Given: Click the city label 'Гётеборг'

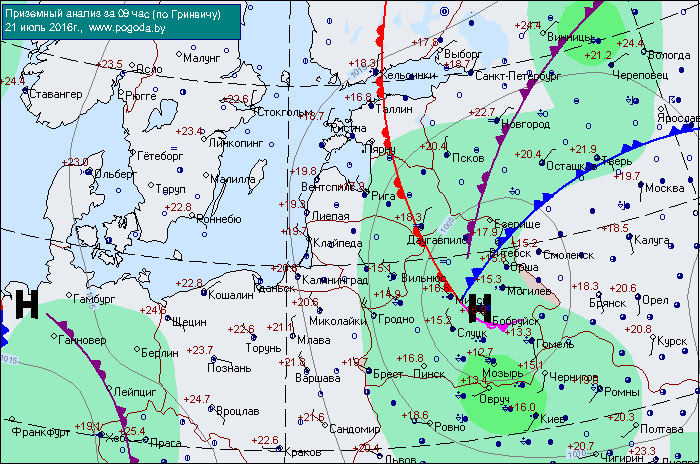Looking at the screenshot, I should 160,156.
